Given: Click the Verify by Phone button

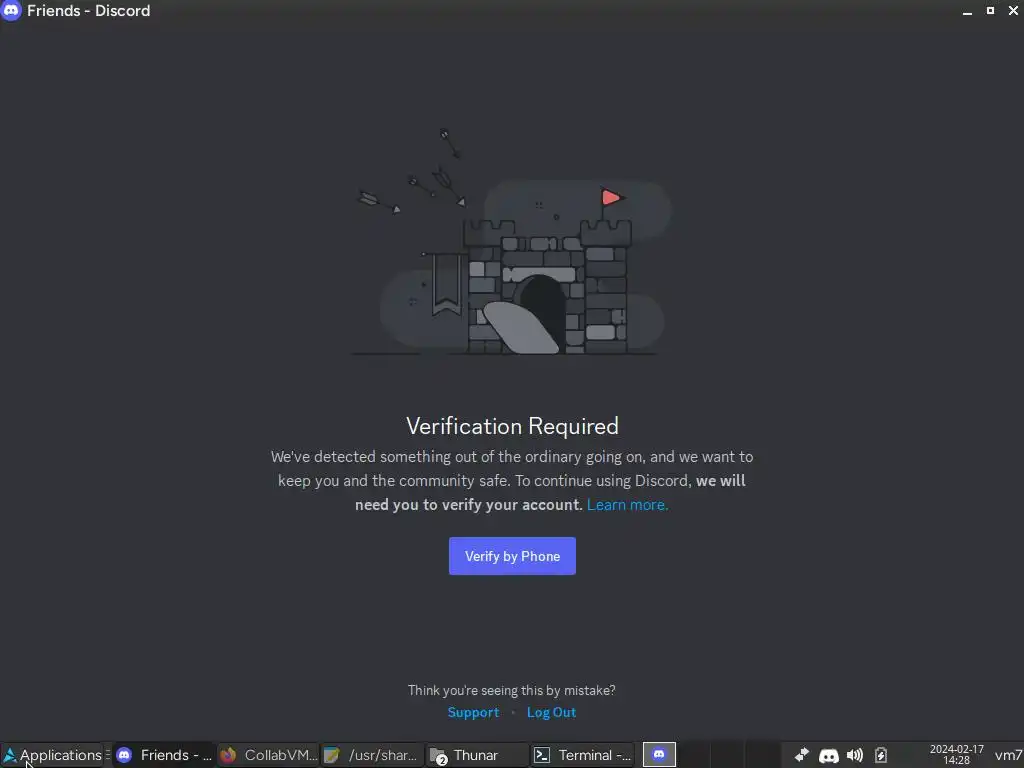Looking at the screenshot, I should pos(512,556).
